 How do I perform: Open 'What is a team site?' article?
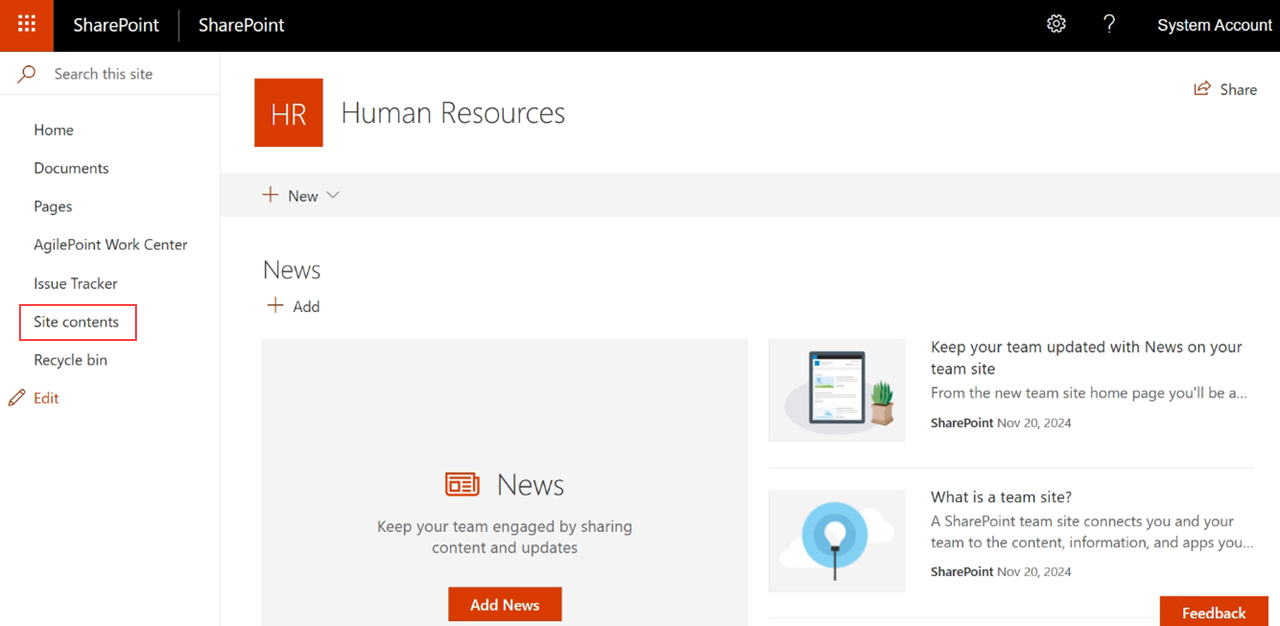[x=1001, y=497]
